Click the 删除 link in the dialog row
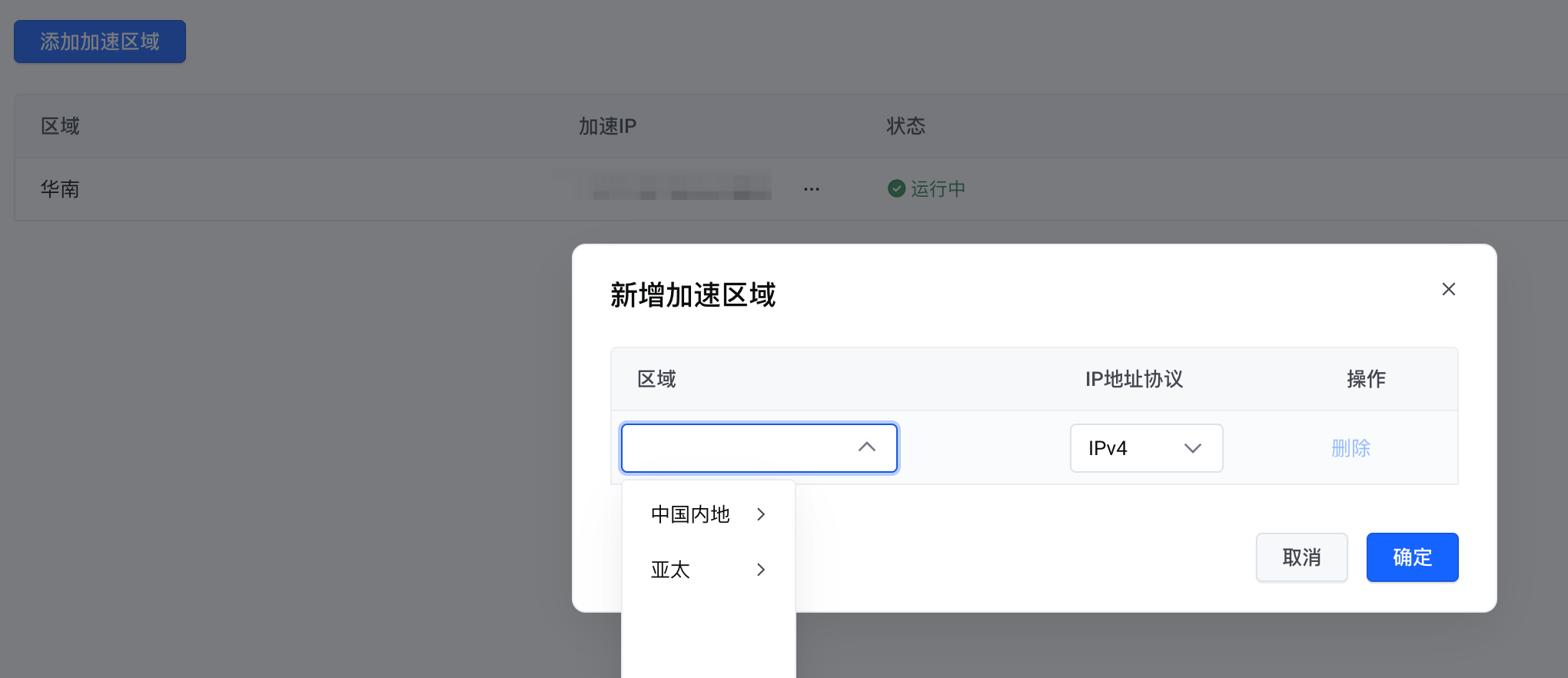 click(1350, 448)
